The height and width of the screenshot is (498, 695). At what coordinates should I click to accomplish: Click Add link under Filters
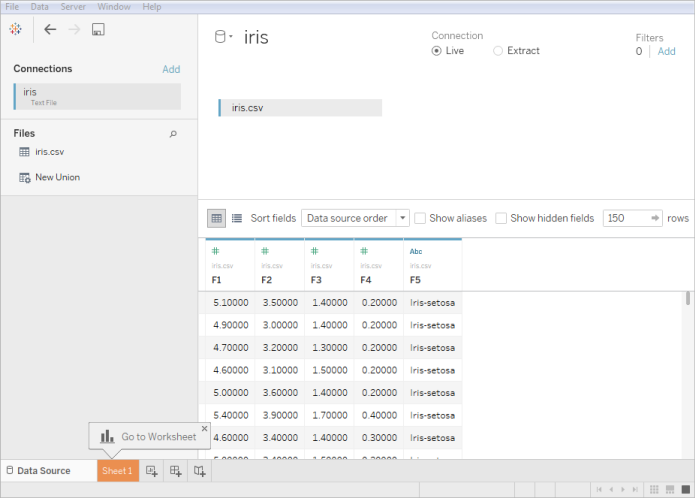tap(666, 51)
